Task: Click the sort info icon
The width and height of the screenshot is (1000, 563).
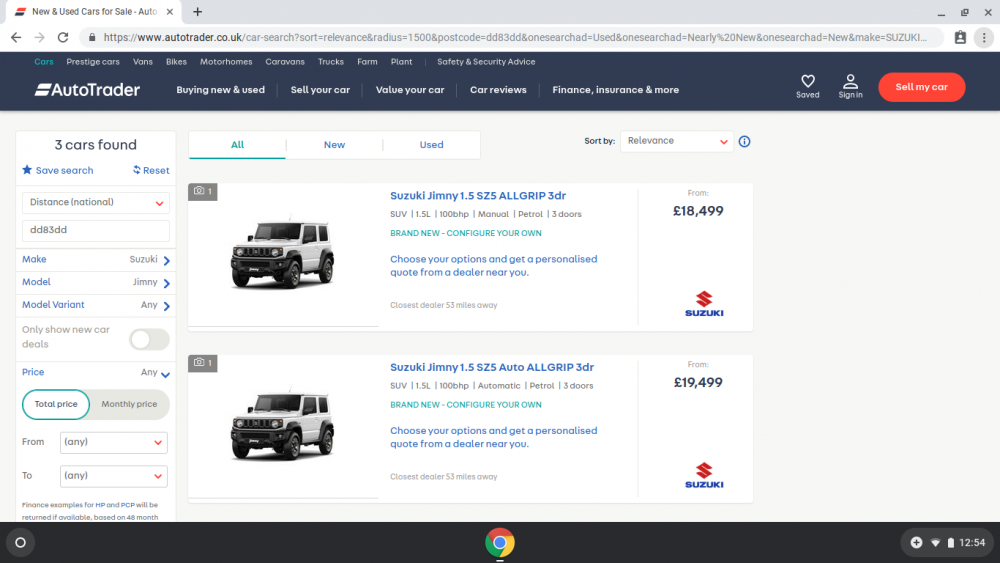Action: coord(744,142)
